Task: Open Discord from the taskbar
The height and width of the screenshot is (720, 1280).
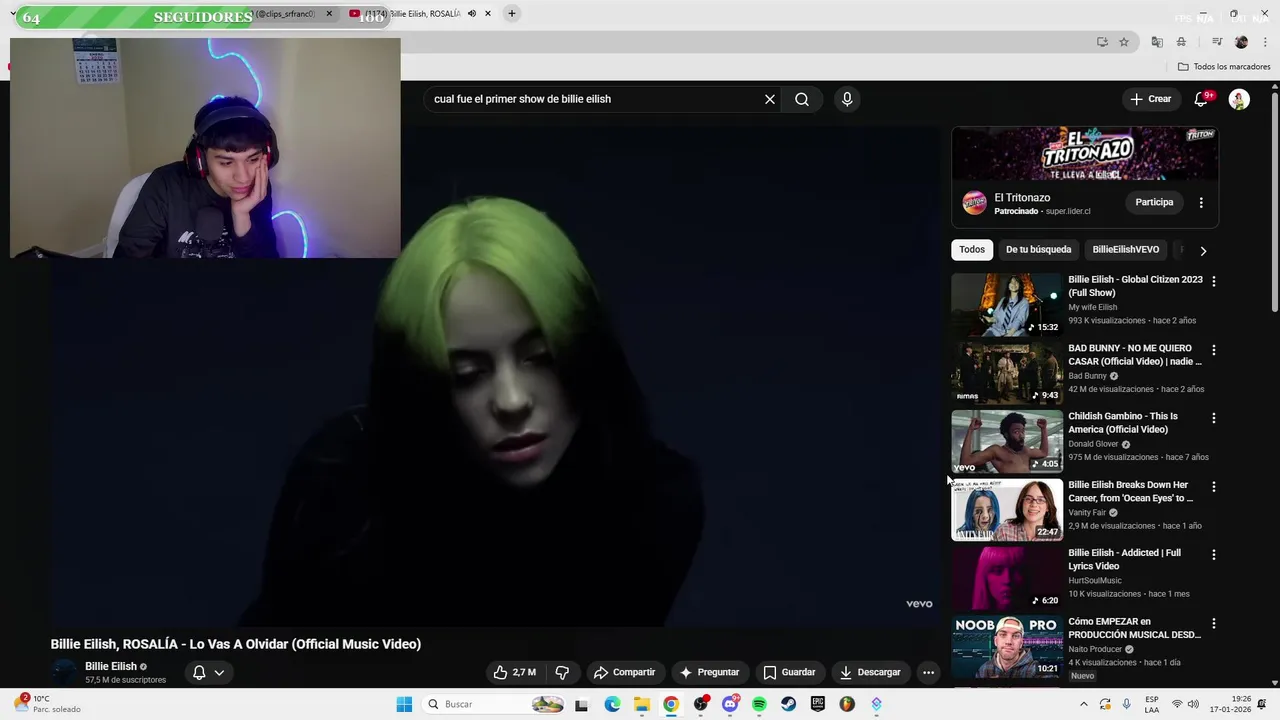Action: 730,704
